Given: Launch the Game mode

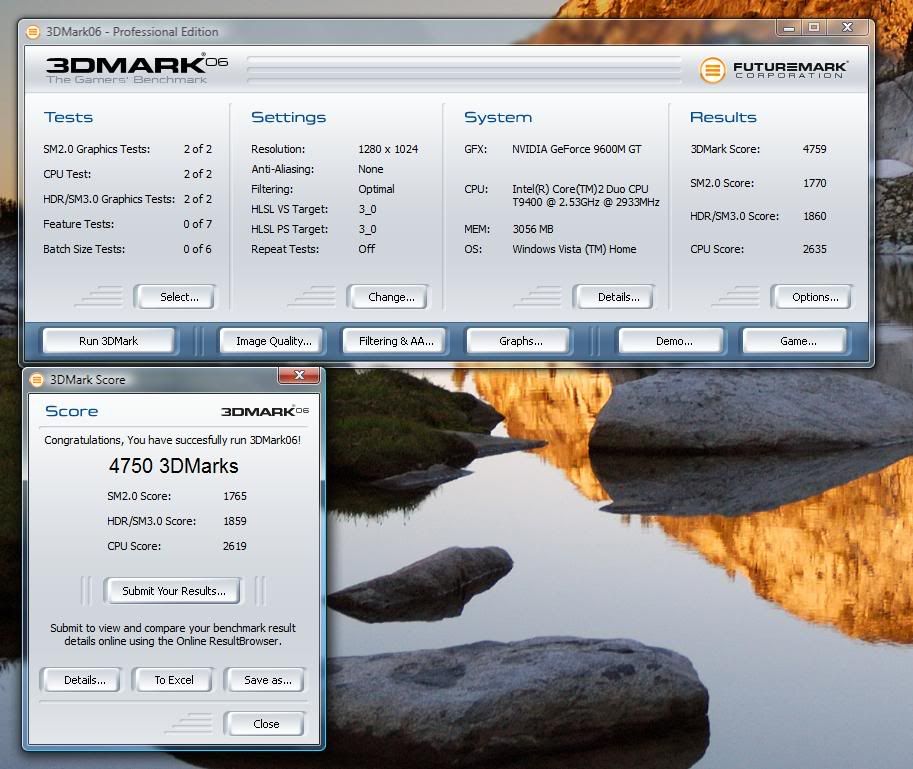Looking at the screenshot, I should [x=795, y=341].
